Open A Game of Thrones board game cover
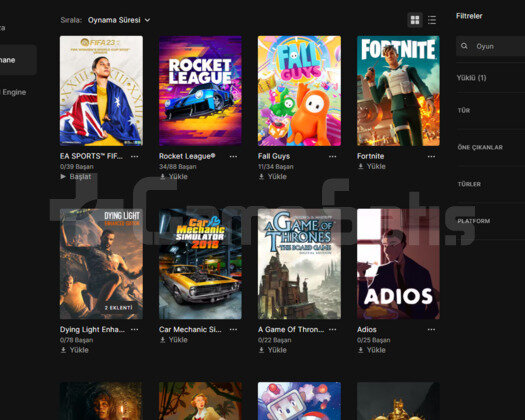The width and height of the screenshot is (525, 420). coord(299,264)
